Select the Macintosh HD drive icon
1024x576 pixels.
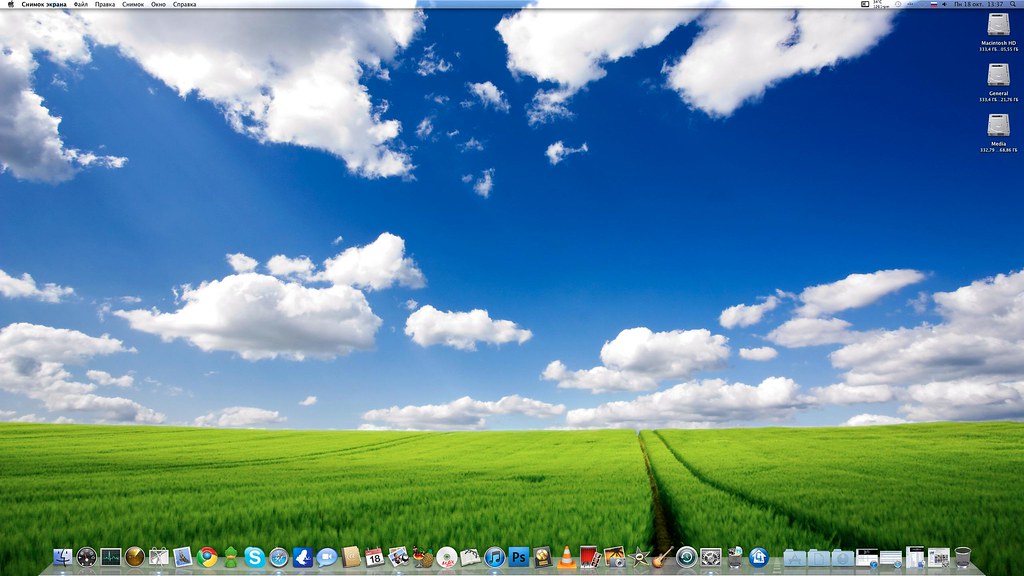point(998,26)
